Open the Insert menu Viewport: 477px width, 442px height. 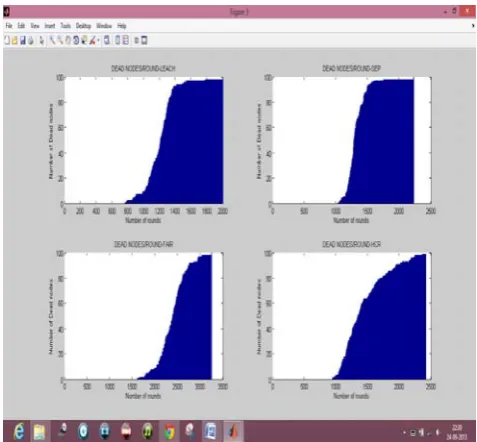[50, 26]
